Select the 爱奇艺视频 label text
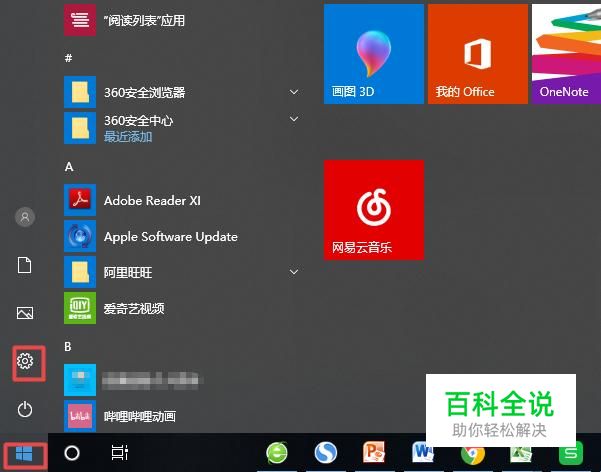Viewport: 601px width, 472px height. [x=134, y=308]
